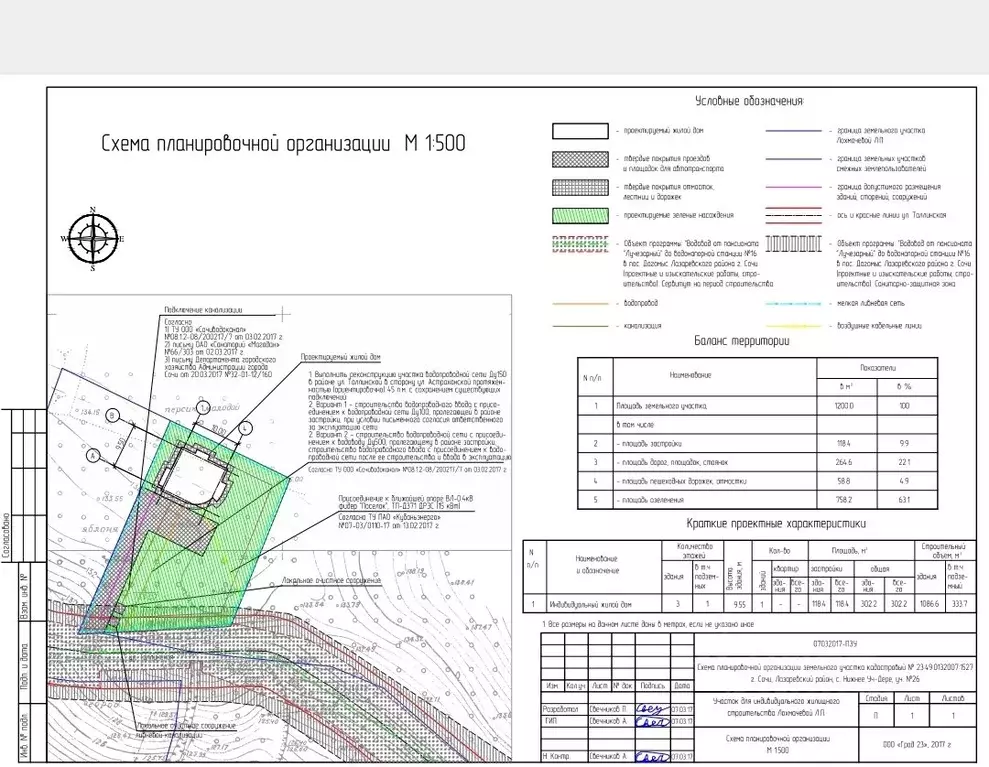Image resolution: width=989 pixels, height=767 pixels.
Task: Click the '07032017-ПЗУ' document code
Action: (835, 645)
